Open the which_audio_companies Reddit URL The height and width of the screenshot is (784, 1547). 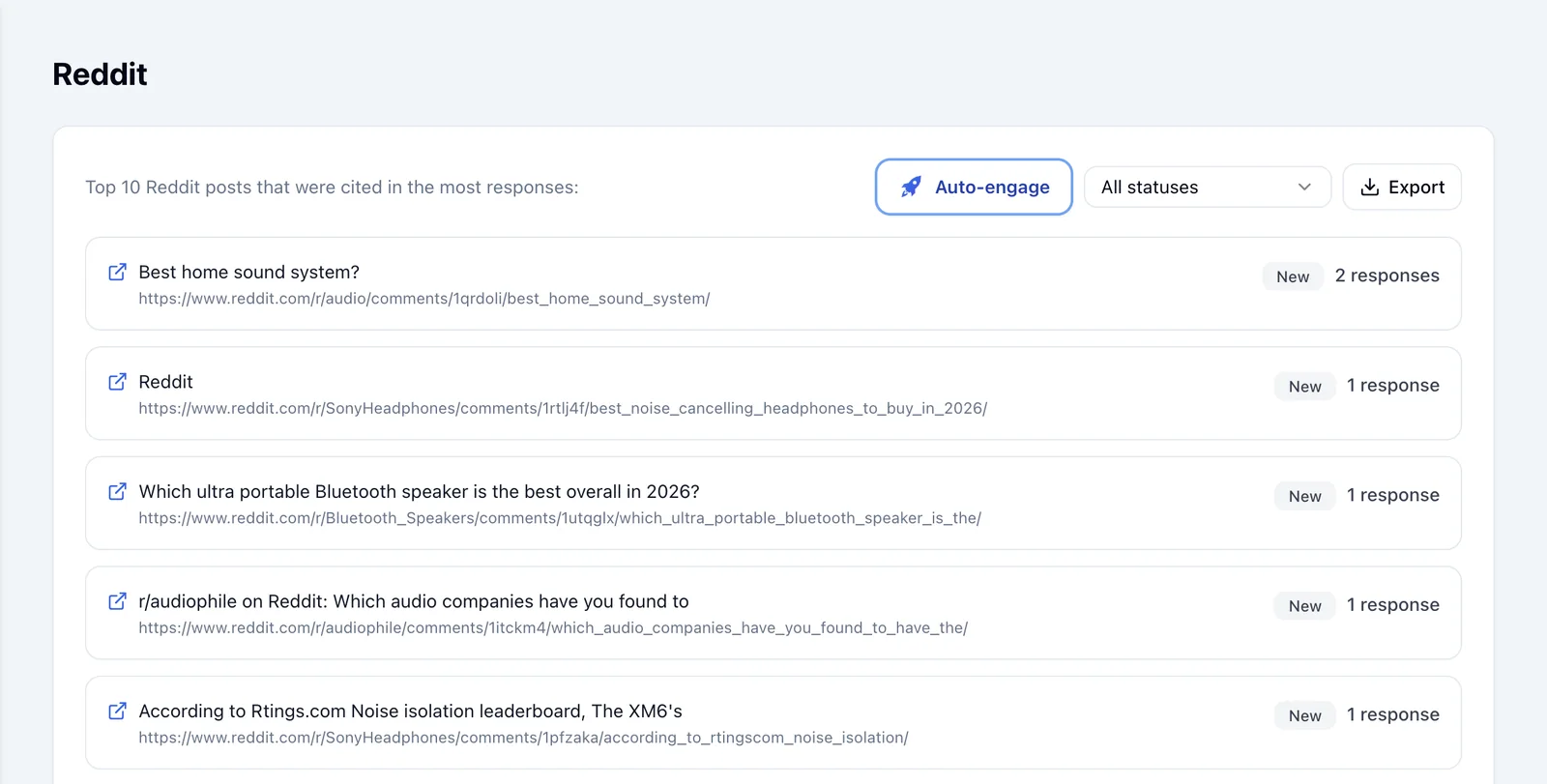click(553, 627)
